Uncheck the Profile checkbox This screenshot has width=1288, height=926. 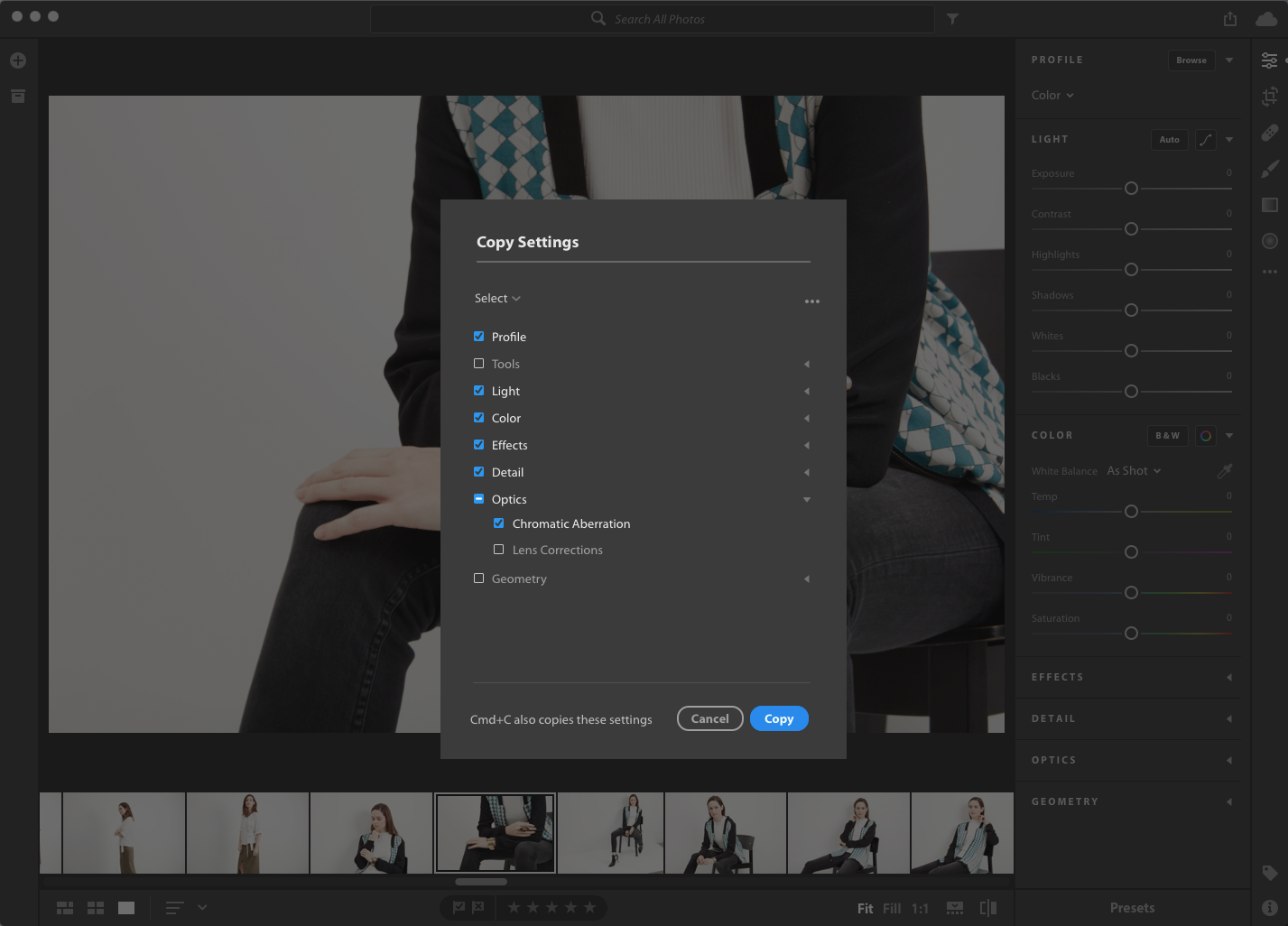coord(479,337)
